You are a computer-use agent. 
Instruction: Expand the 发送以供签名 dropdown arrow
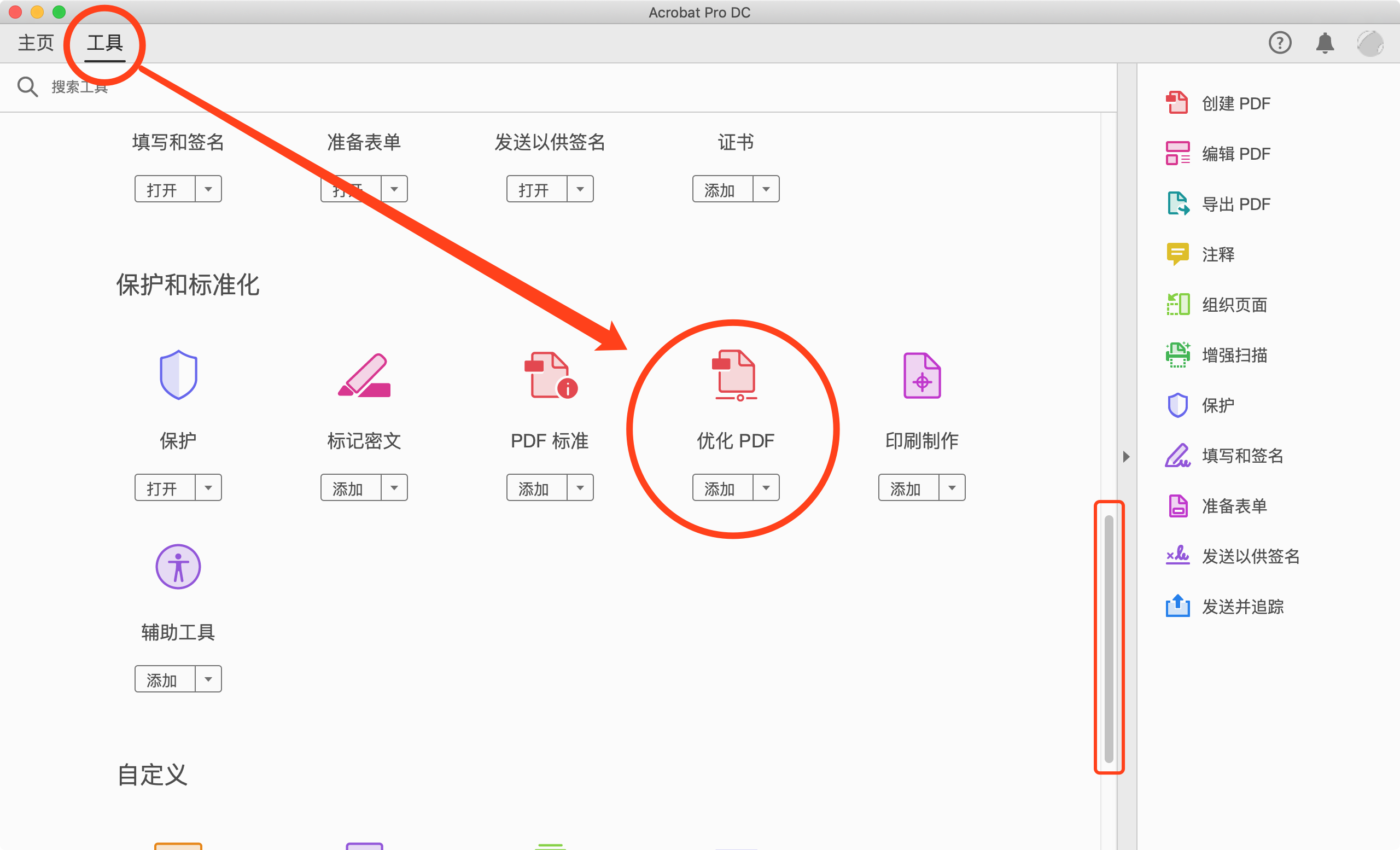coord(580,189)
